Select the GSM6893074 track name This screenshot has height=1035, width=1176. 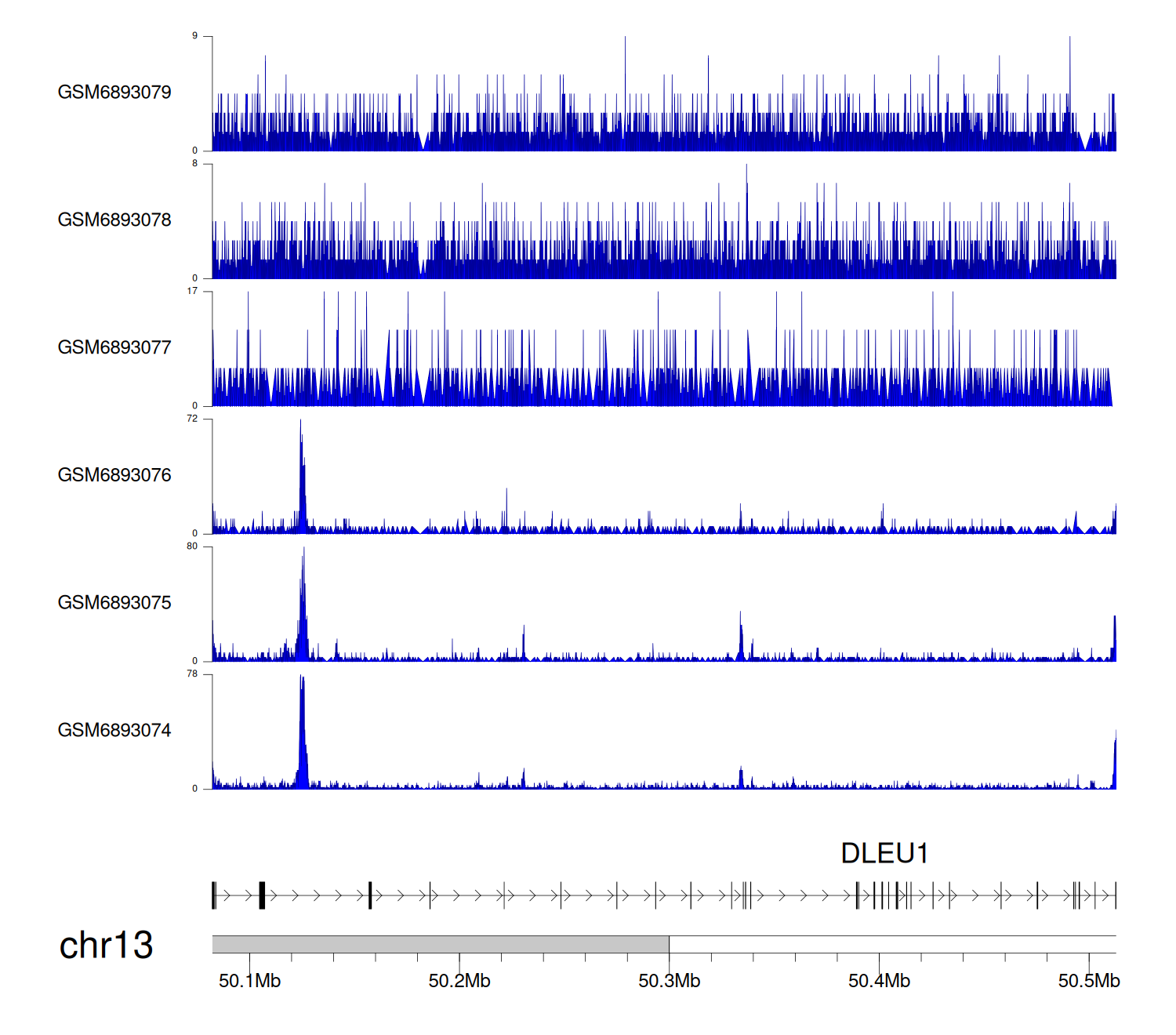pos(114,731)
